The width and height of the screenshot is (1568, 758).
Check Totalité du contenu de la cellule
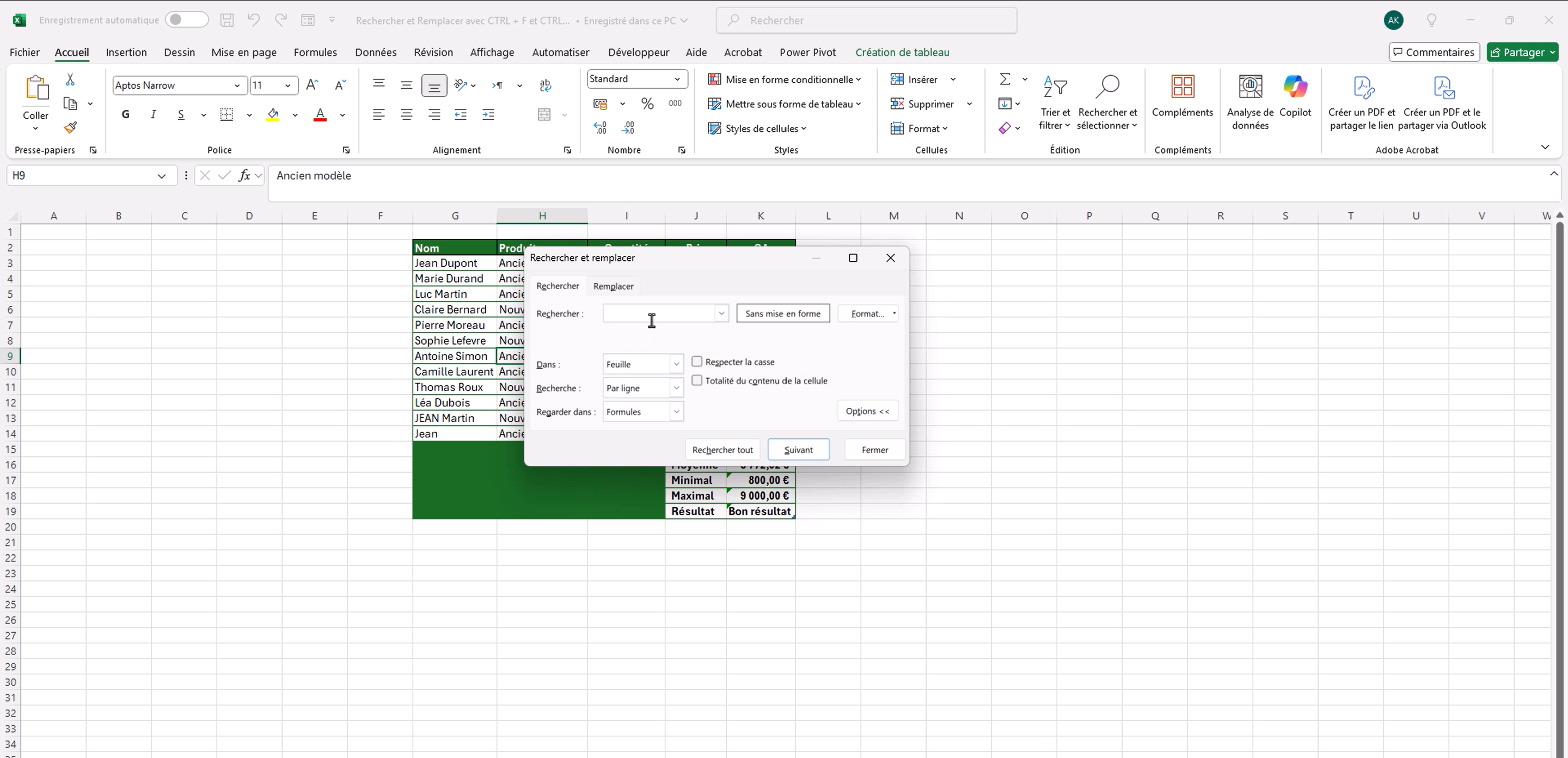[x=697, y=381]
